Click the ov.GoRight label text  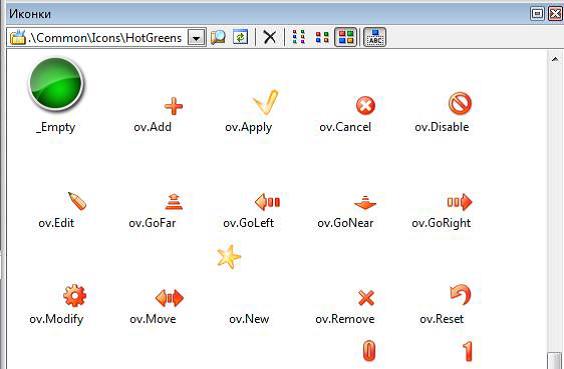point(441,223)
